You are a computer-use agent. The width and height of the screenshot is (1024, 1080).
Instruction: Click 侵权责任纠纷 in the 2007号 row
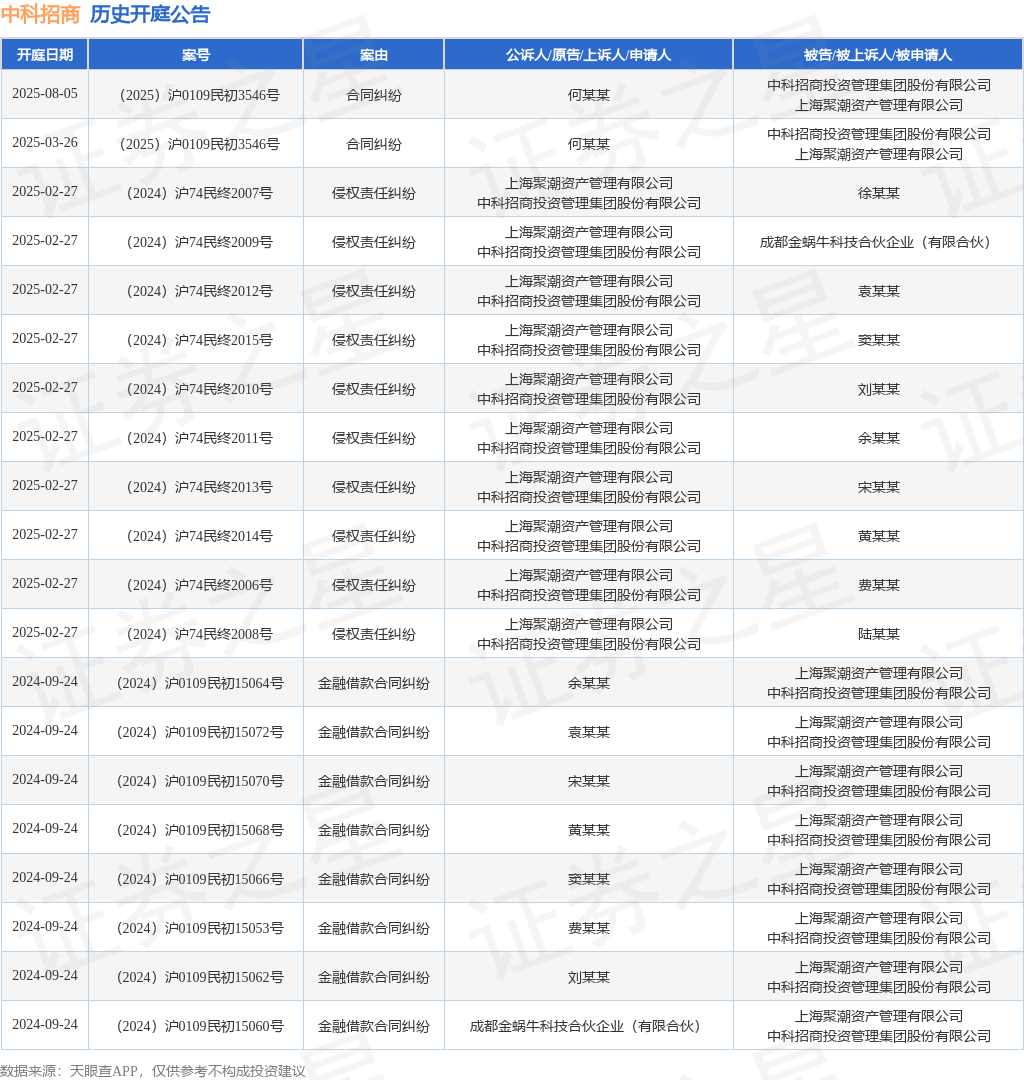pos(374,194)
